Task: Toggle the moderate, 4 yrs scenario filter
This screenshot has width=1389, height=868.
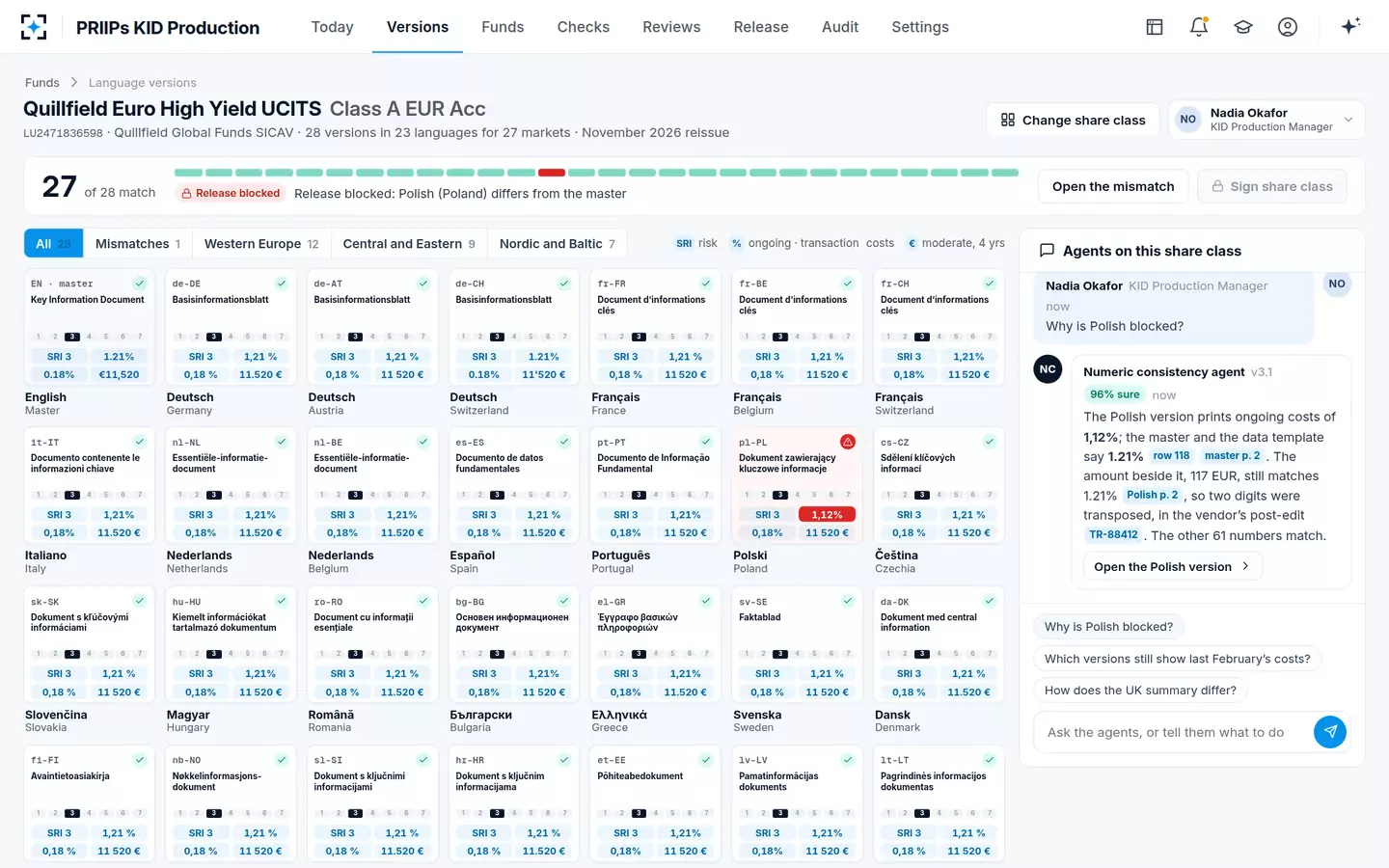Action: pyautogui.click(x=955, y=244)
